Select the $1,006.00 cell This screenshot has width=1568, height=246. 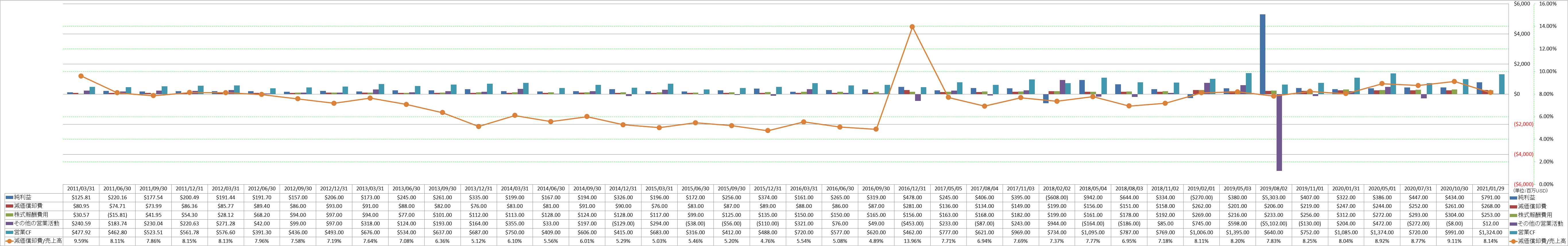(1201, 232)
